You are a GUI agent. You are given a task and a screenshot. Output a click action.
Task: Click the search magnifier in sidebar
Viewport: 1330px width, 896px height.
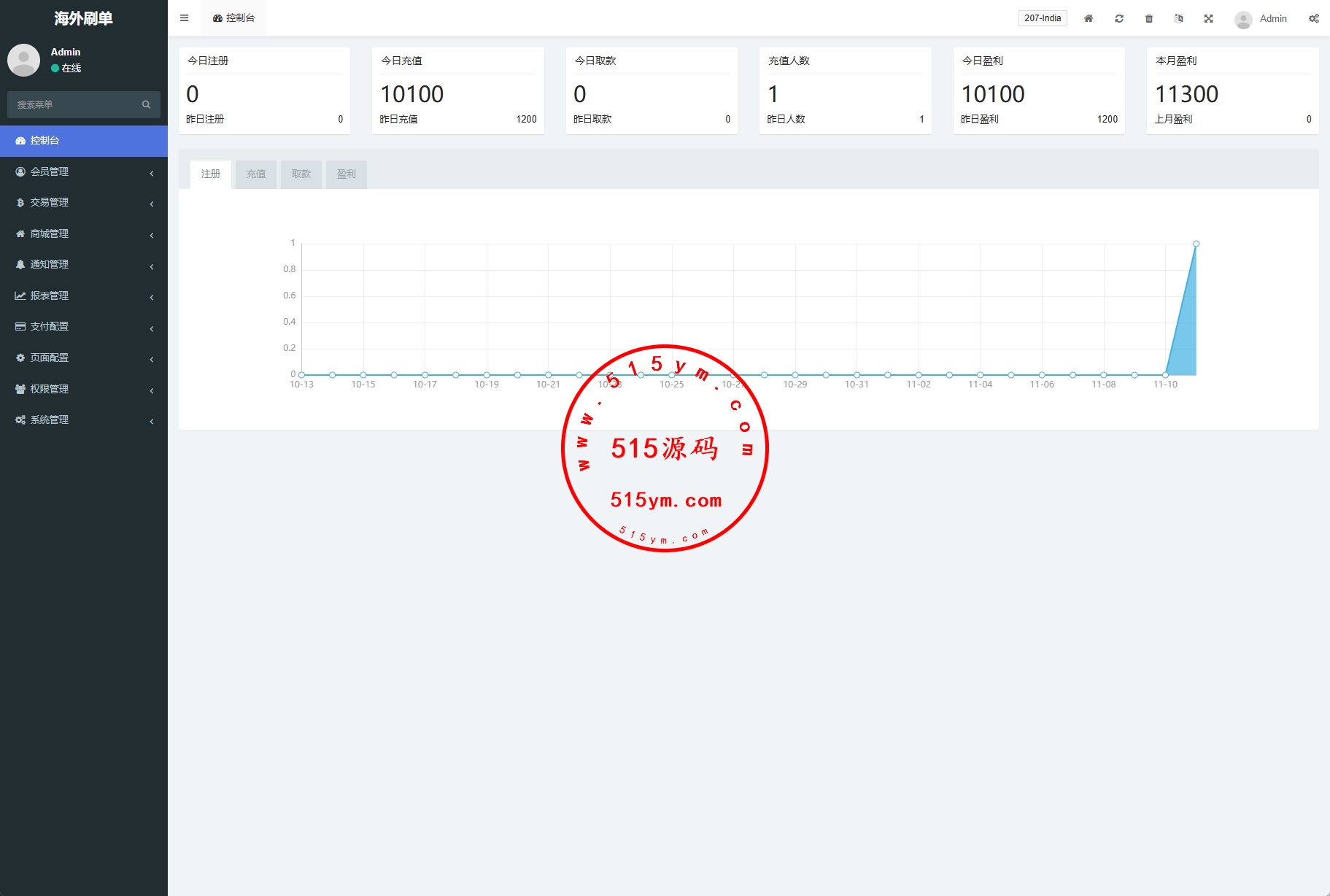point(146,104)
